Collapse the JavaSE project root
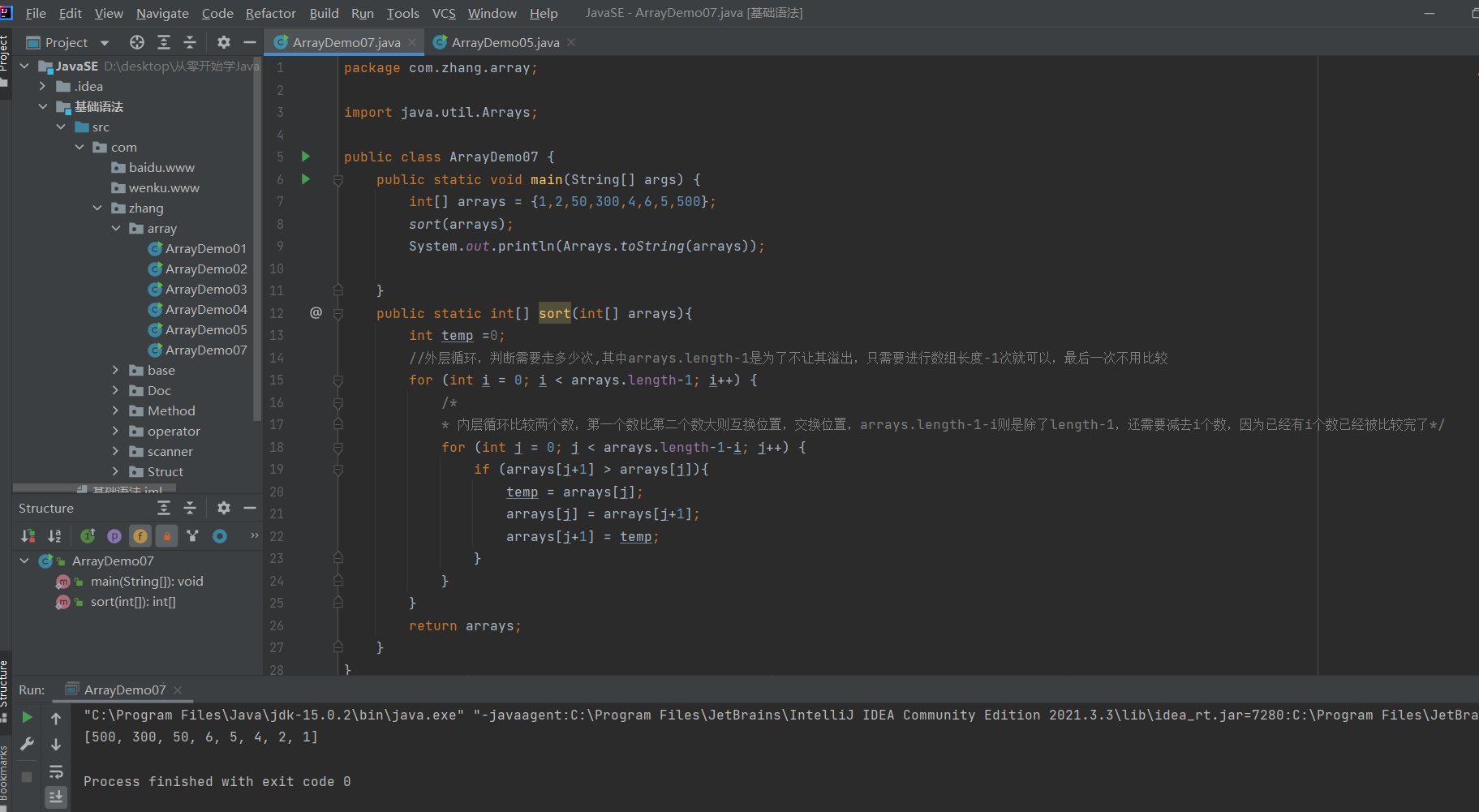 [24, 66]
